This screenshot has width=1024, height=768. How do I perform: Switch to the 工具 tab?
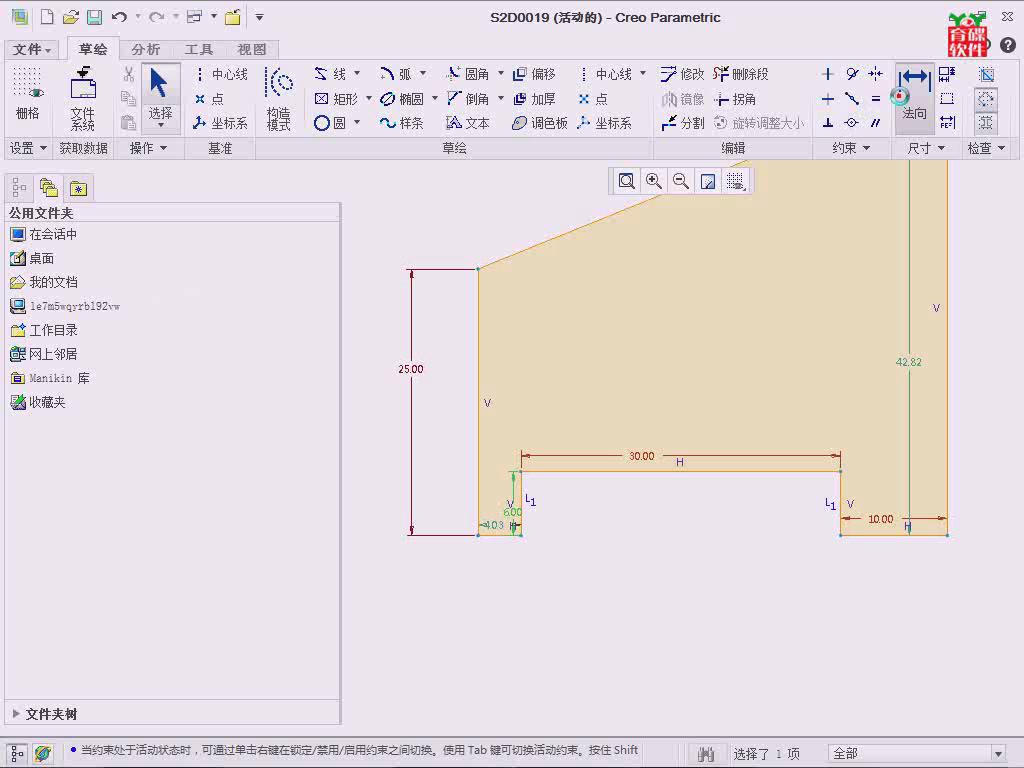199,50
